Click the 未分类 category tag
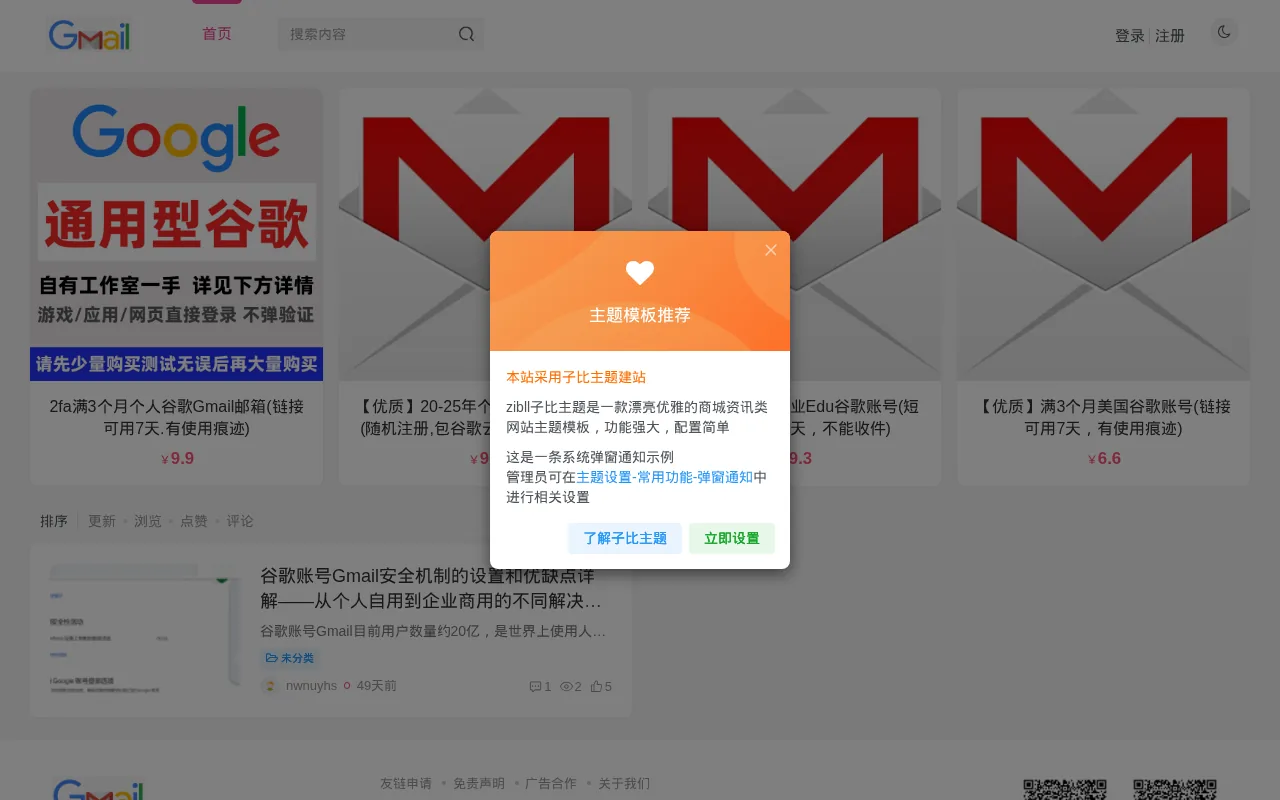The width and height of the screenshot is (1280, 800). (x=290, y=658)
